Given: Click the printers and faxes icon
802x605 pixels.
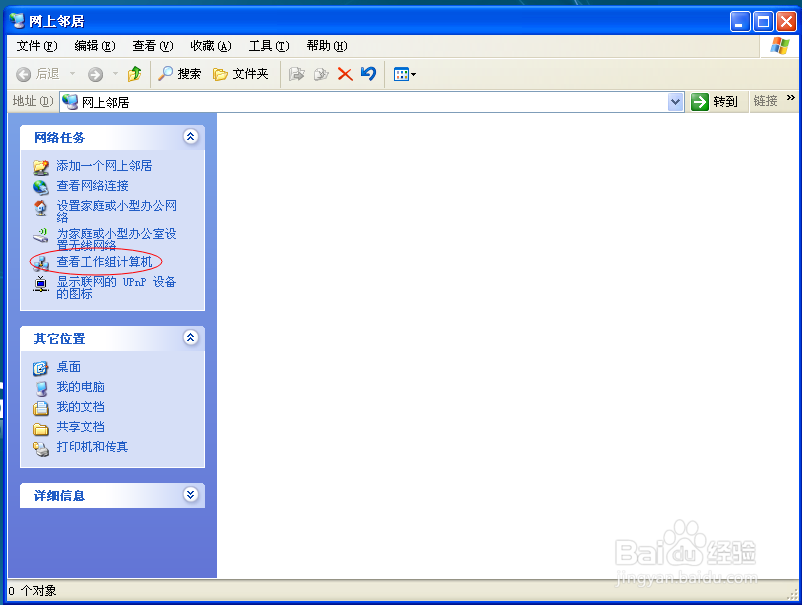Looking at the screenshot, I should (x=41, y=449).
